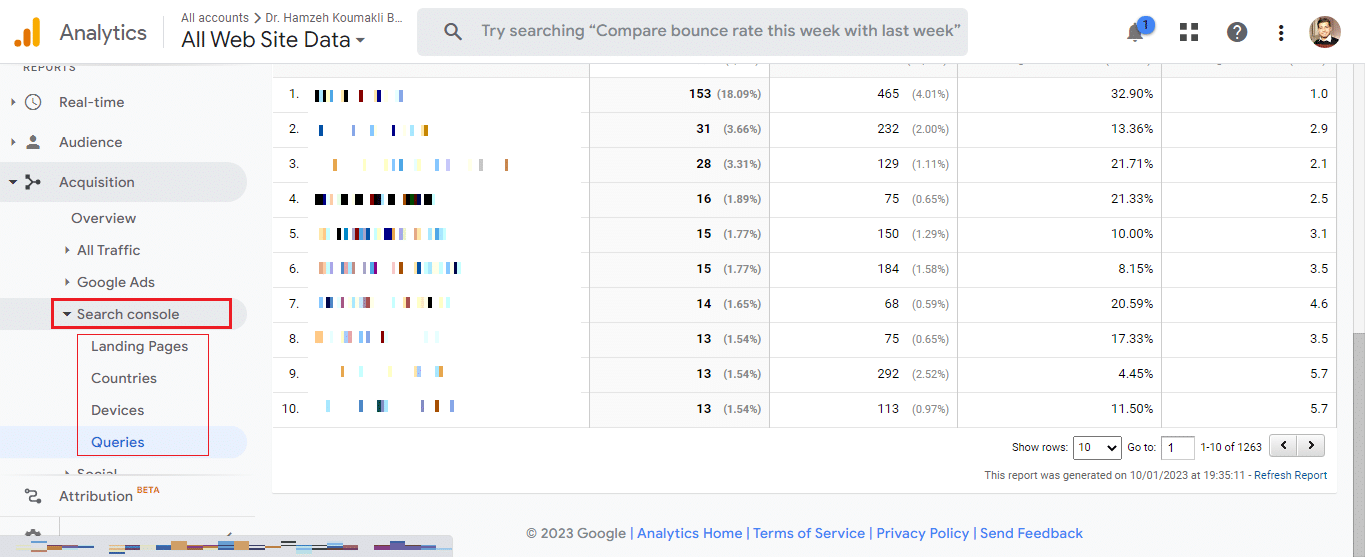This screenshot has width=1365, height=557.
Task: Open the three-dot more options menu
Action: point(1281,32)
